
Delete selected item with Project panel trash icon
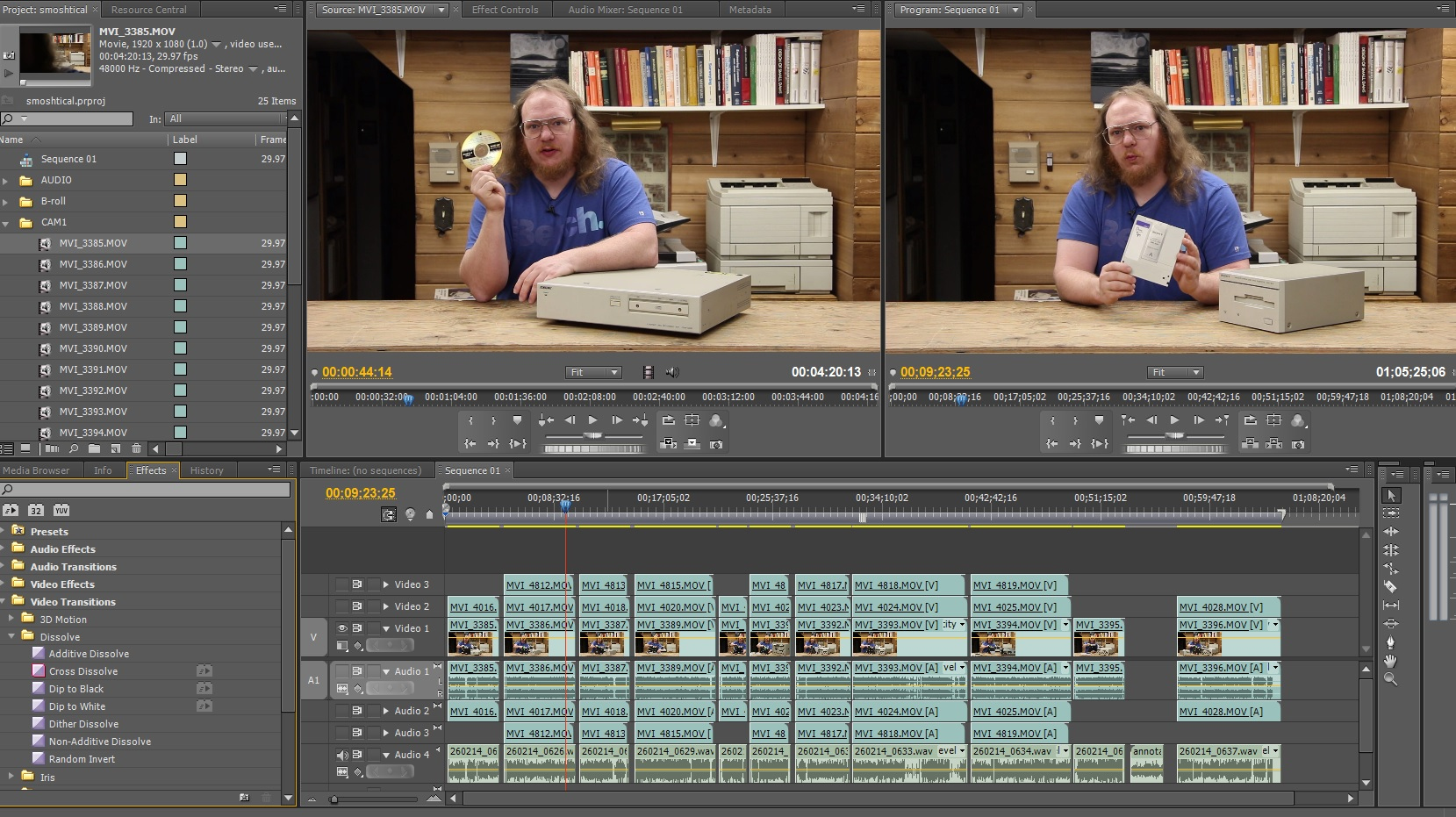(136, 448)
